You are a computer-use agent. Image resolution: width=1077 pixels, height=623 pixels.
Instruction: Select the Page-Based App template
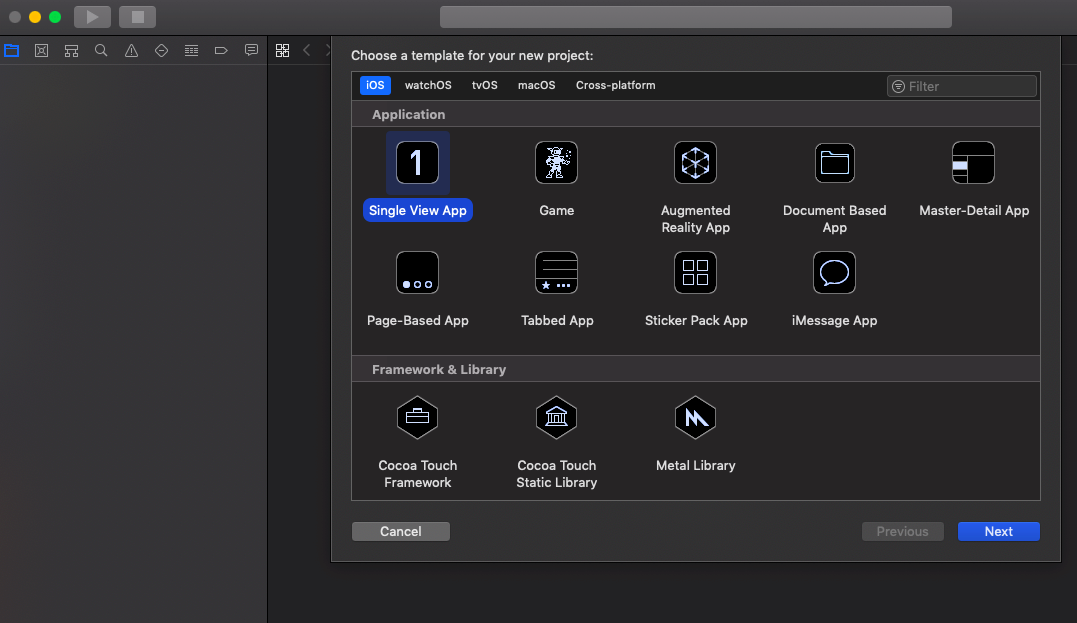[x=417, y=273]
